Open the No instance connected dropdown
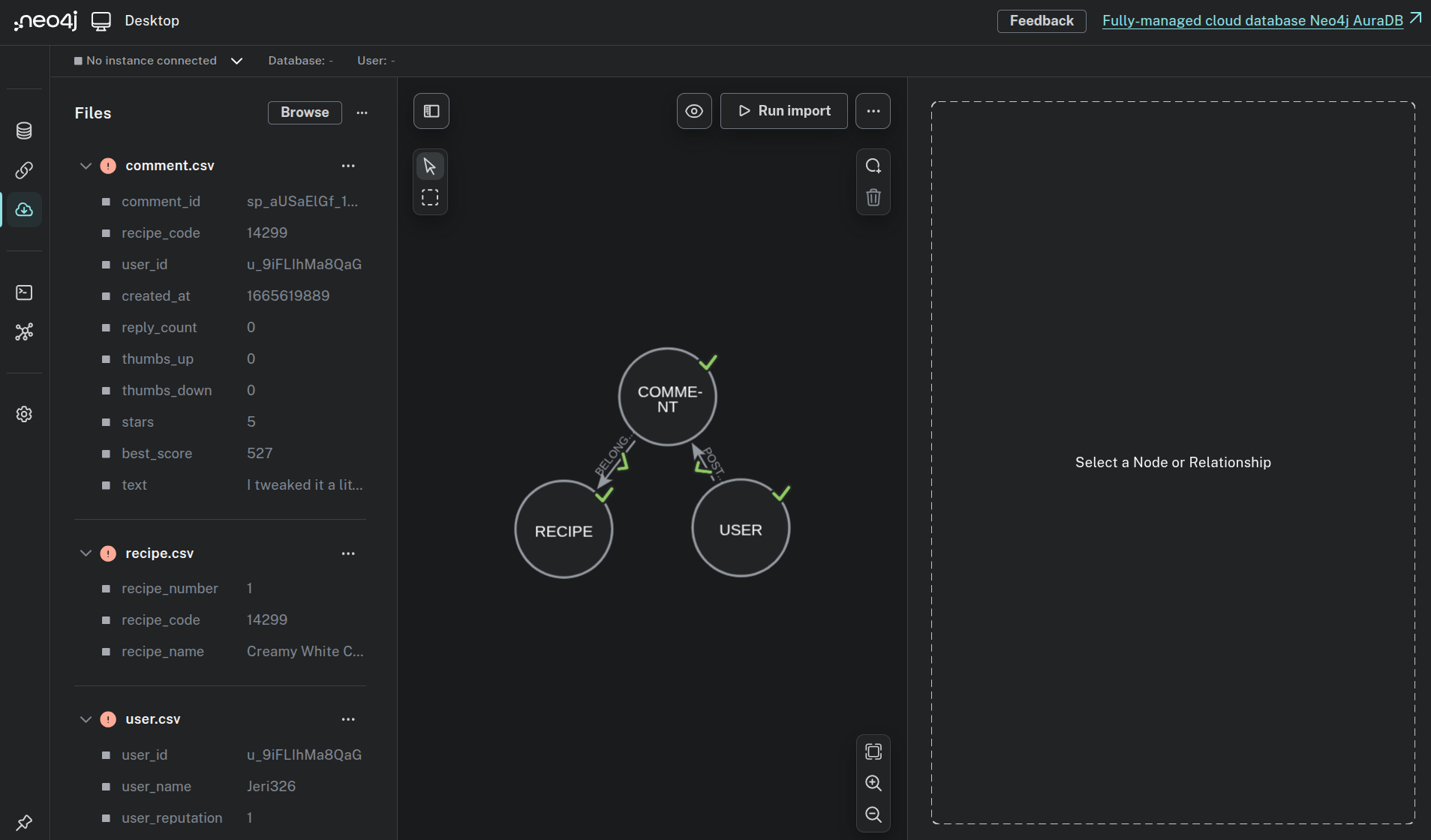The image size is (1431, 840). pos(236,60)
